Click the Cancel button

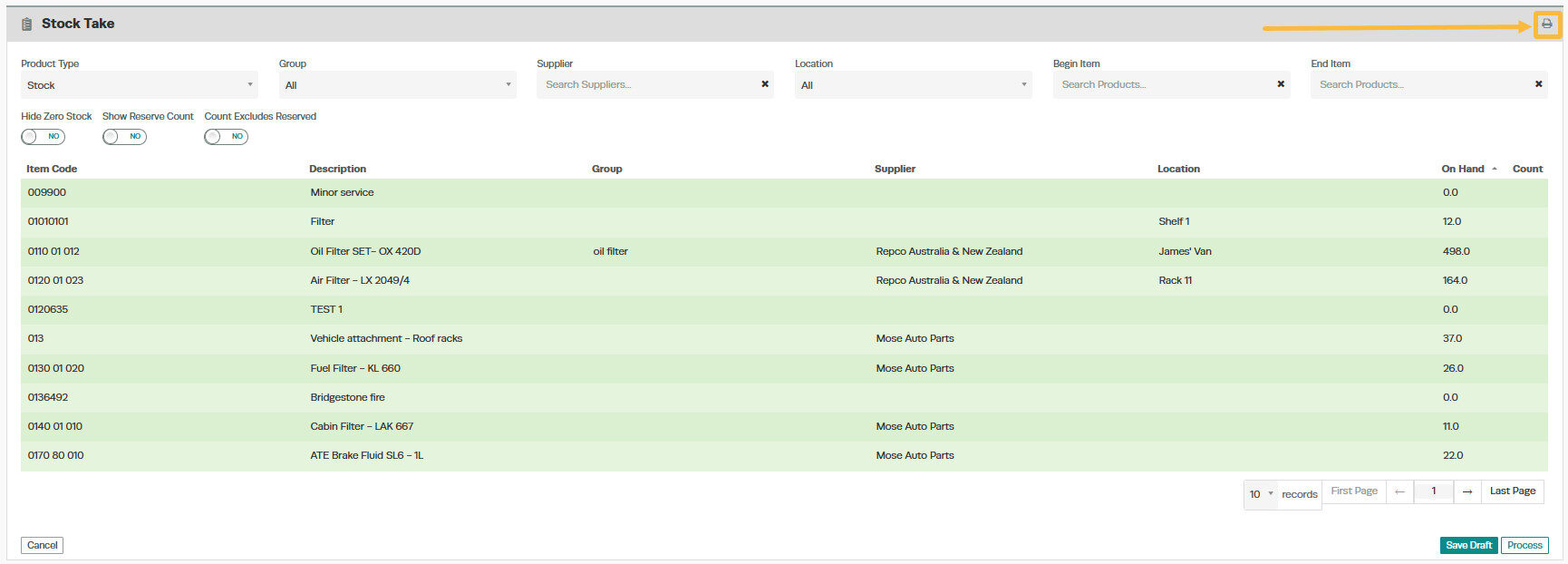click(42, 545)
